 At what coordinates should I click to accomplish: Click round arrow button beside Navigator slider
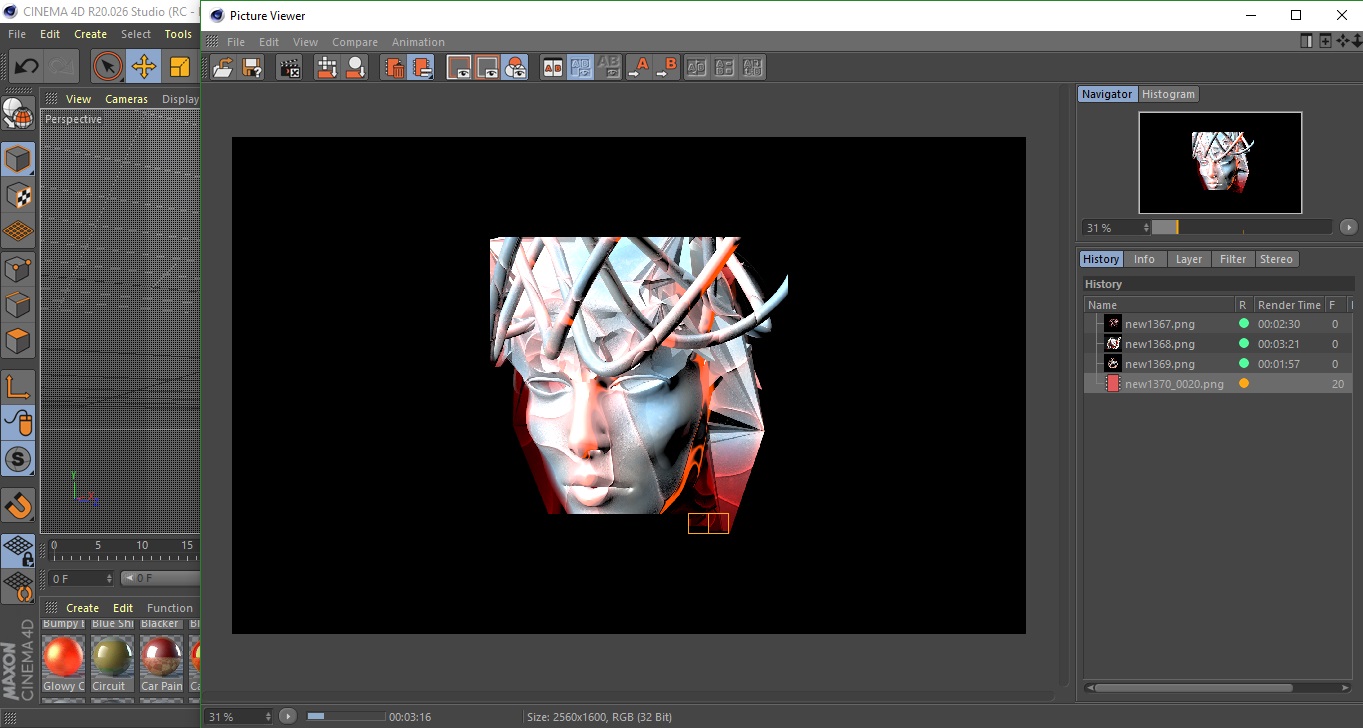(1348, 228)
